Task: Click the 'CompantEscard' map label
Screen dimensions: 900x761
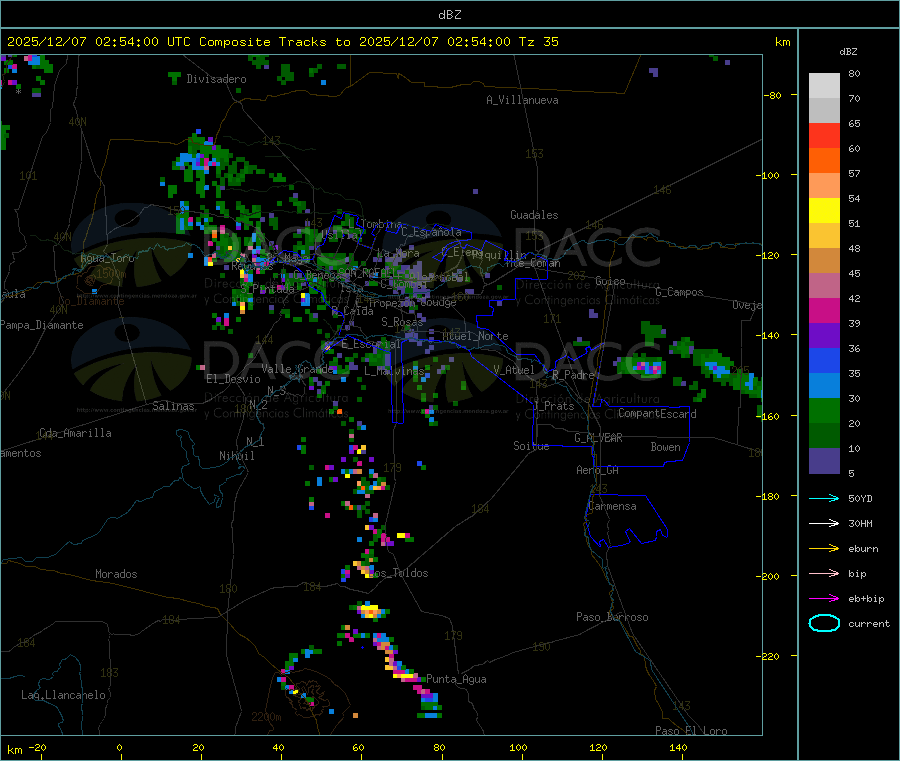Action: 657,414
